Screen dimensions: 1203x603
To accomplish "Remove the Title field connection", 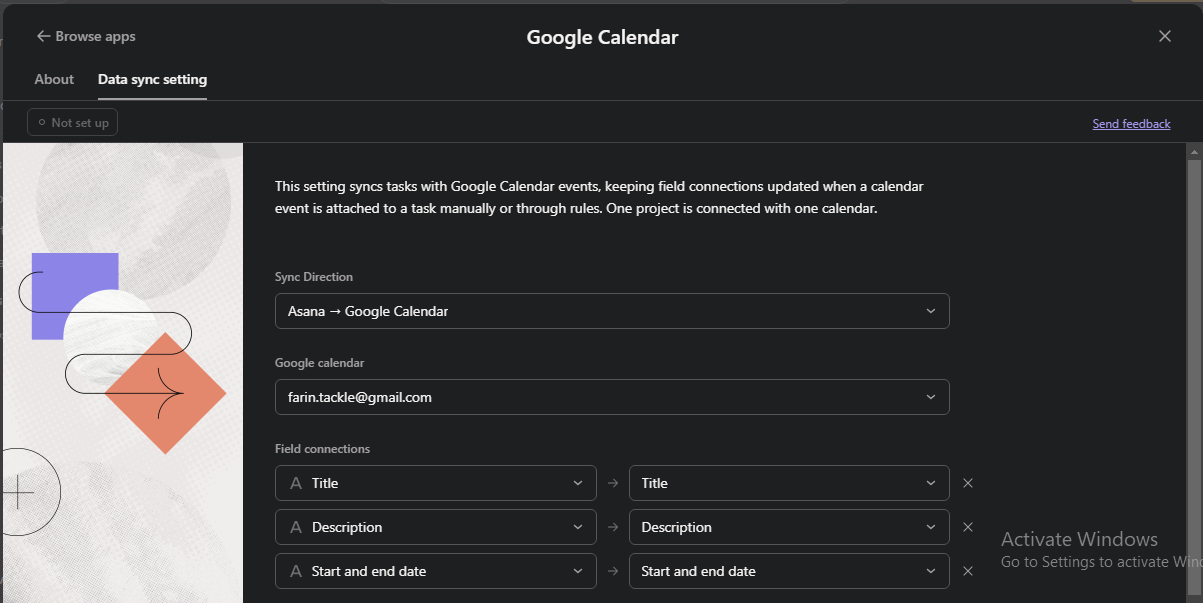I will pos(967,483).
